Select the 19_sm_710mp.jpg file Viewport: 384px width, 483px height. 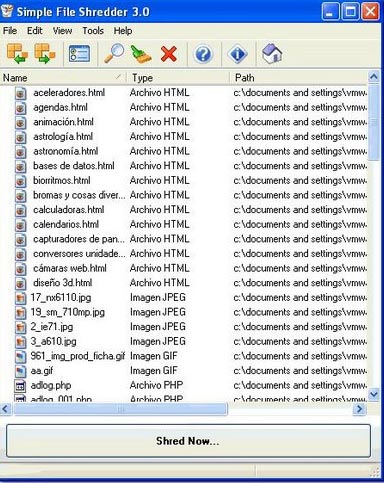pyautogui.click(x=68, y=313)
